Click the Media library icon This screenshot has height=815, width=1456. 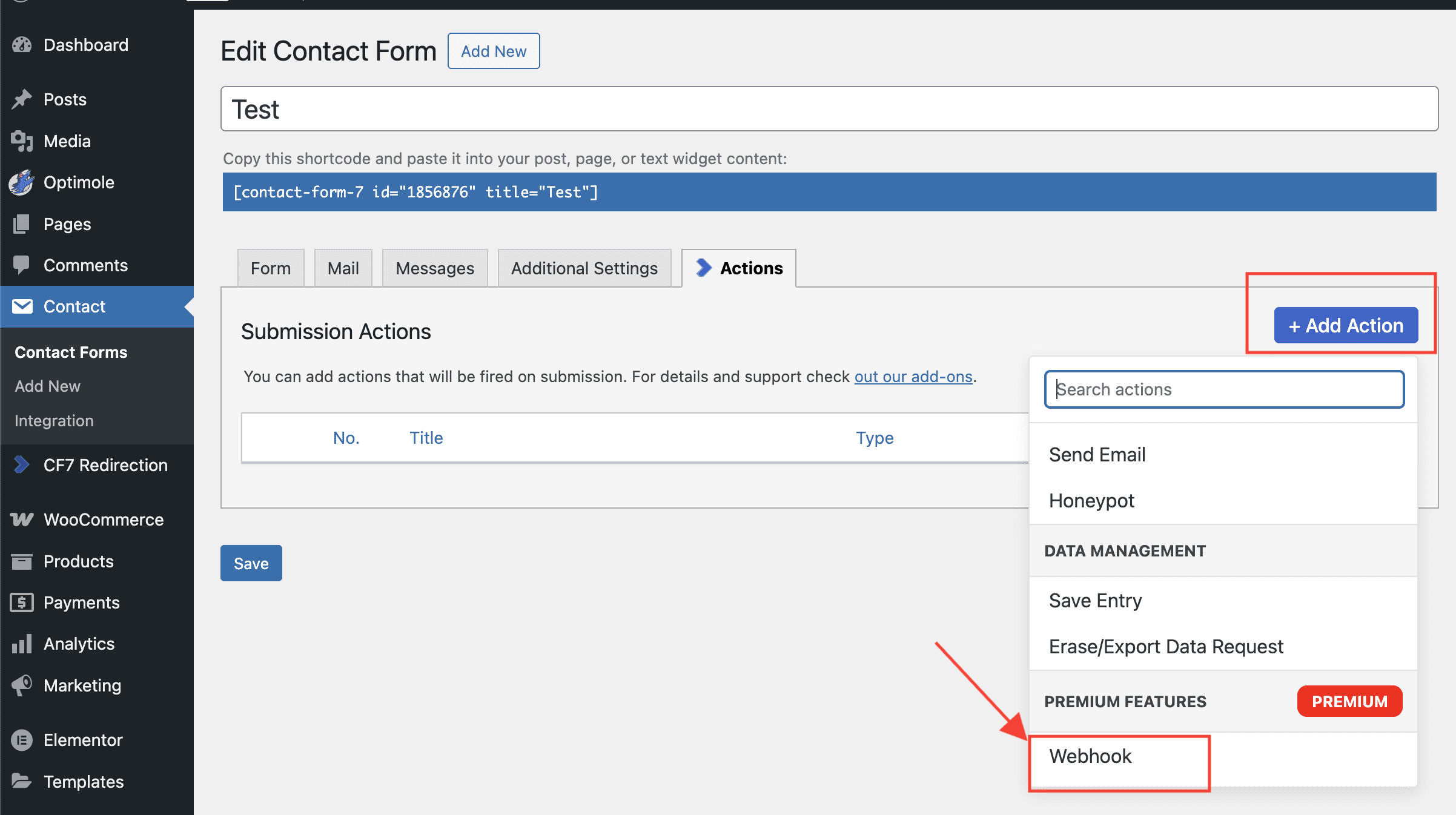[x=22, y=141]
